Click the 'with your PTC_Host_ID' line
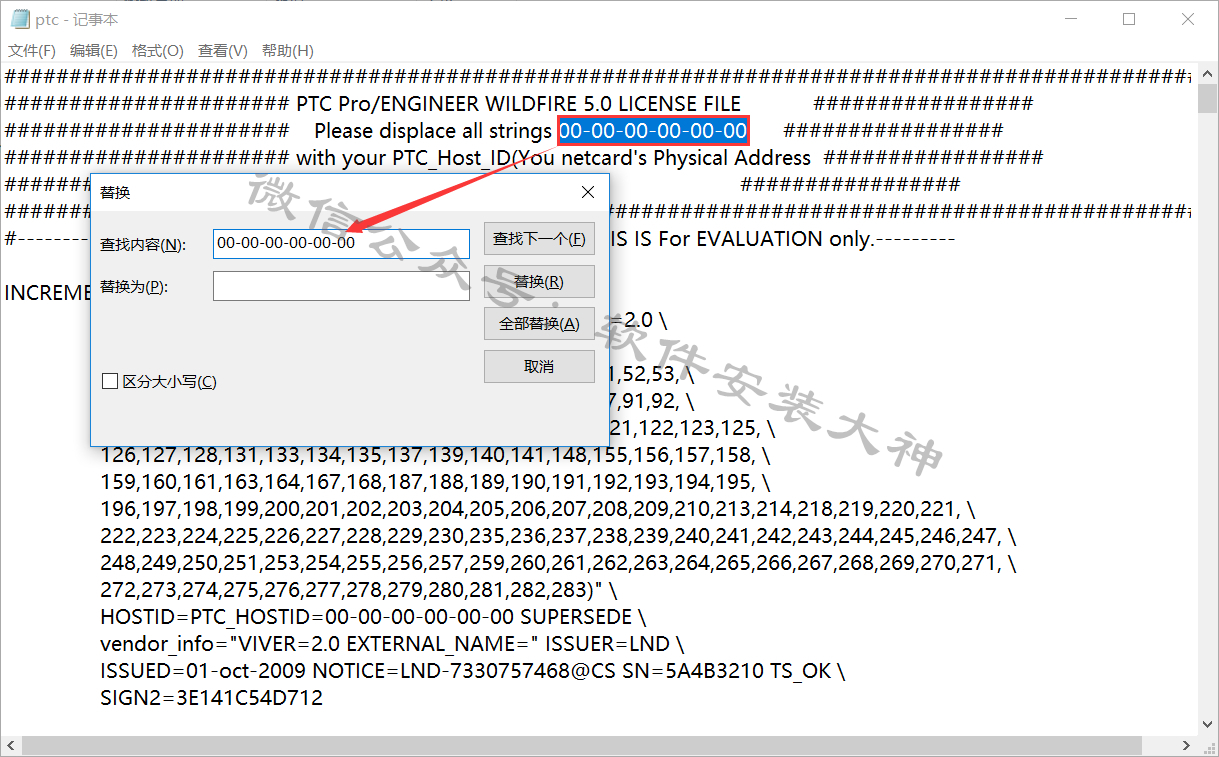This screenshot has width=1219, height=757. (553, 158)
